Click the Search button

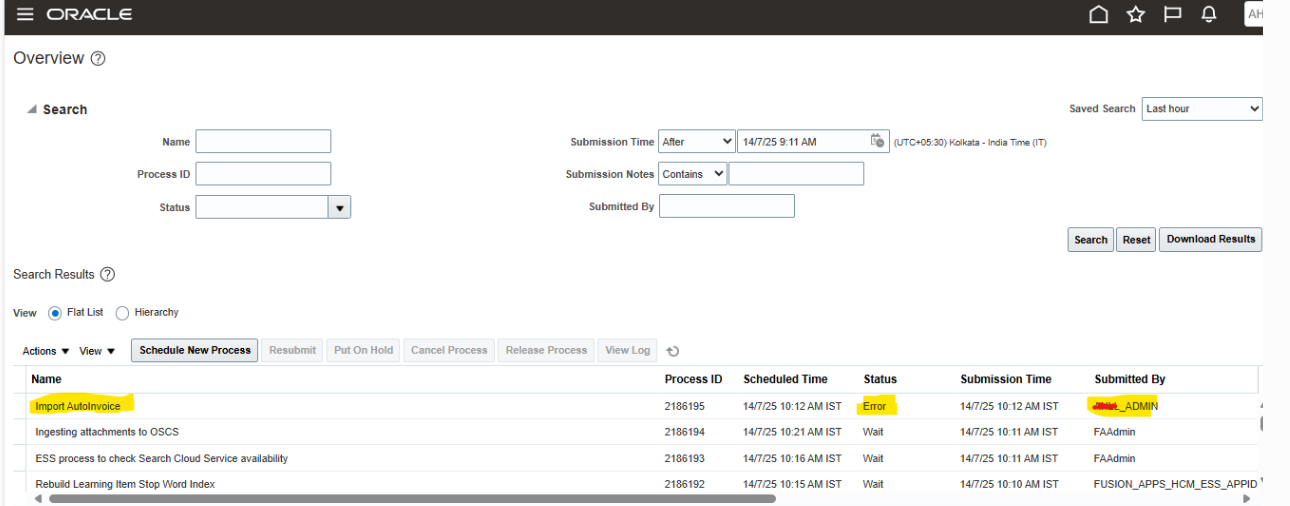[1091, 240]
